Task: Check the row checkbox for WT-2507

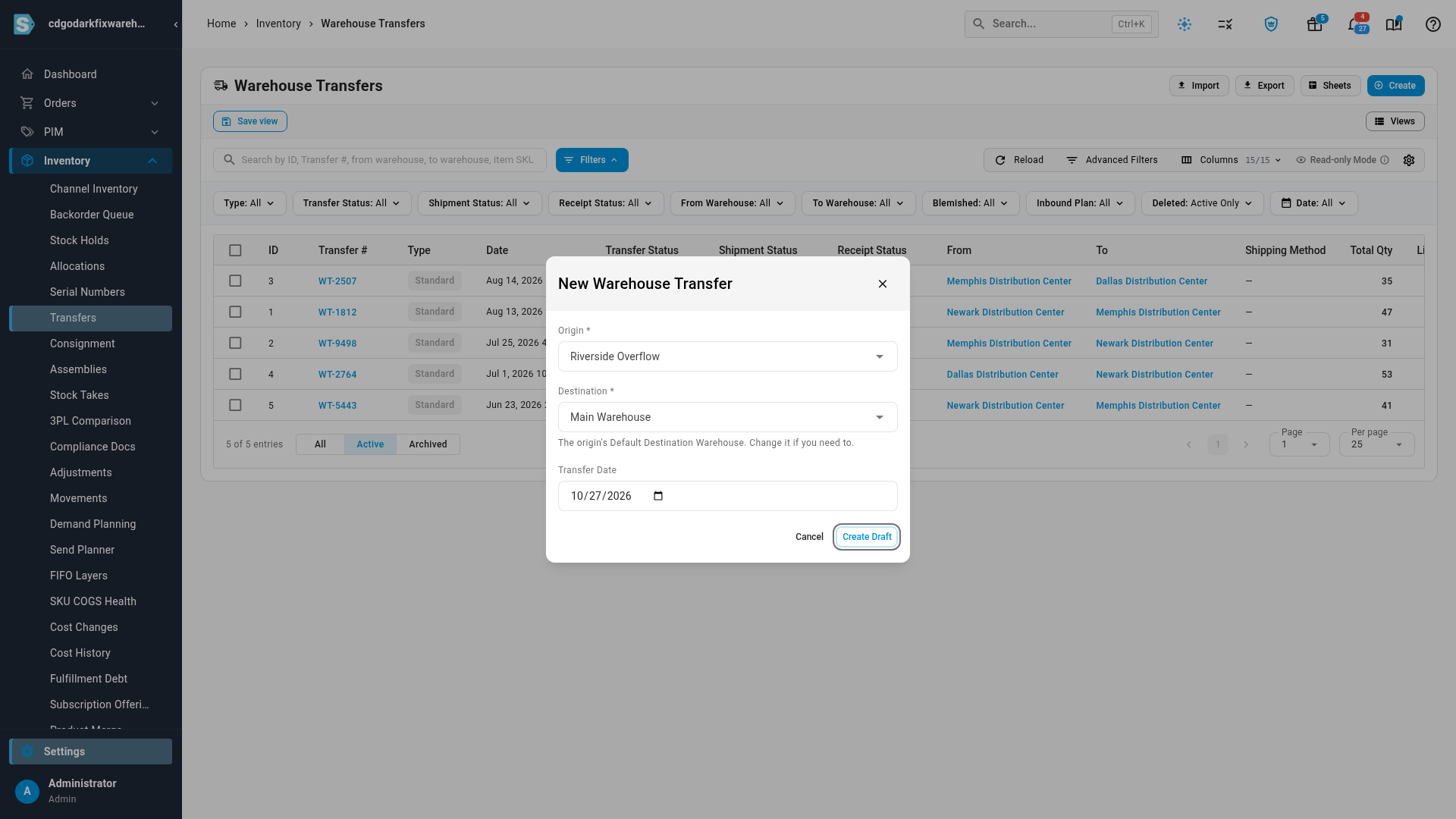Action: click(235, 281)
